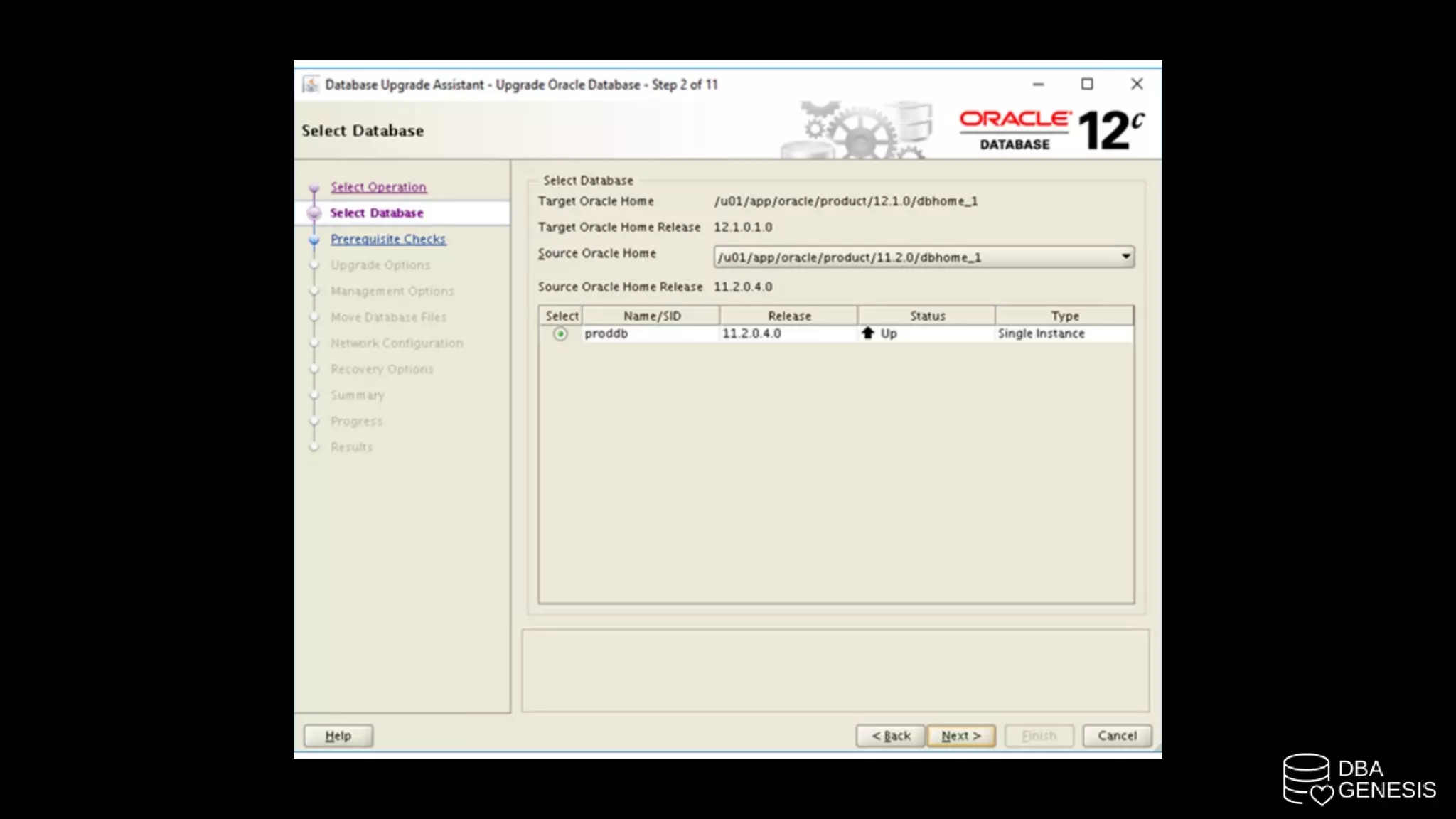Click the Release column header
Image resolution: width=1456 pixels, height=819 pixels.
pos(788,316)
